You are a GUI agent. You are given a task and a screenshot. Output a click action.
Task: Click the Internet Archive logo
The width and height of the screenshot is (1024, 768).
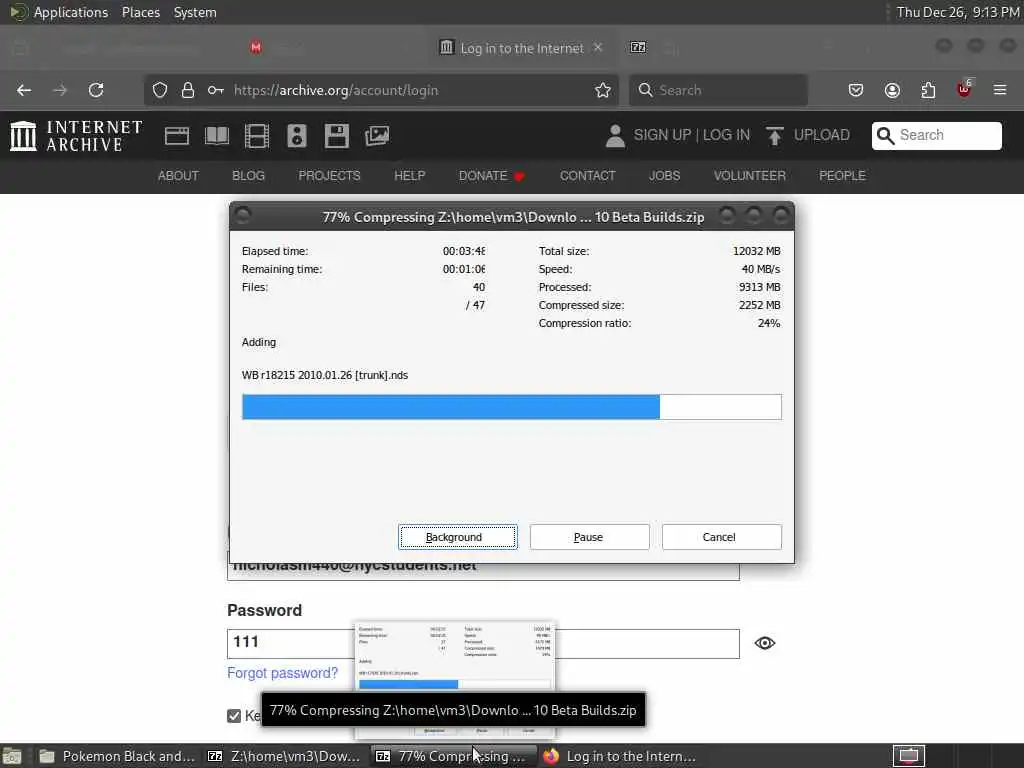coord(76,136)
